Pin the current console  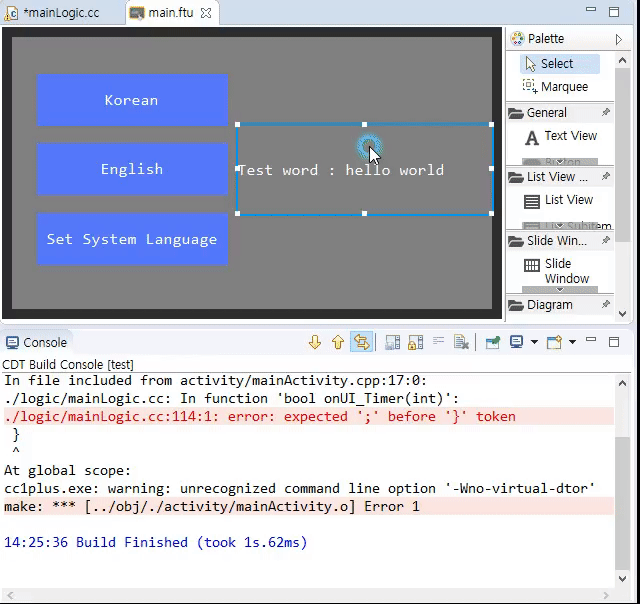tap(493, 342)
